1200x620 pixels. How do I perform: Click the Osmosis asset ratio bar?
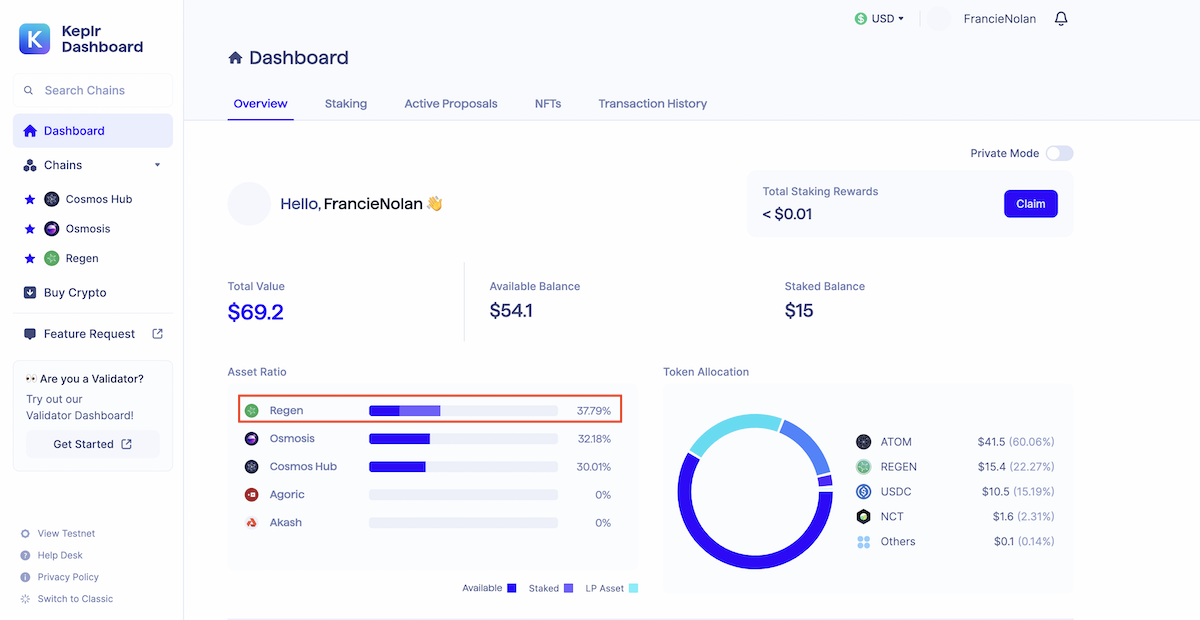[x=463, y=439]
